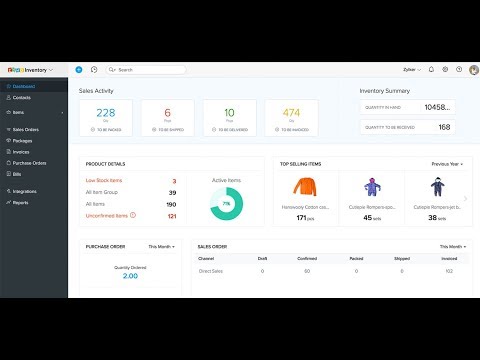Open the 6 To Be Shipped card

[x=168, y=118]
